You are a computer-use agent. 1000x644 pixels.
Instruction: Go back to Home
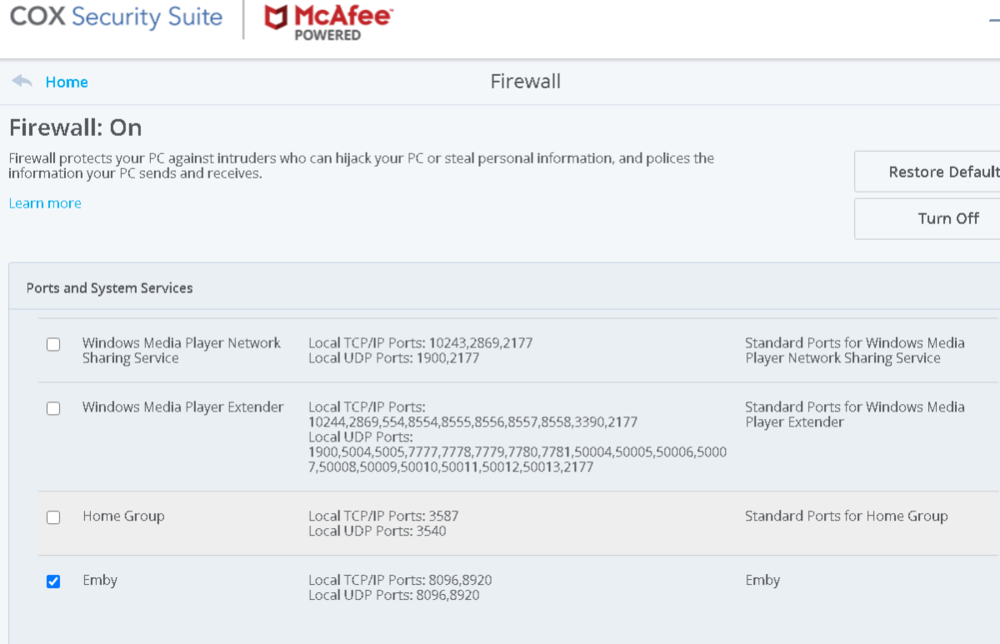66,82
